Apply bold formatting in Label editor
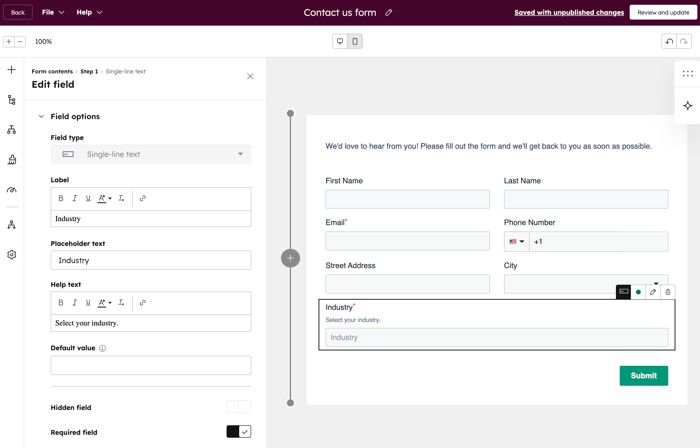 pos(61,198)
